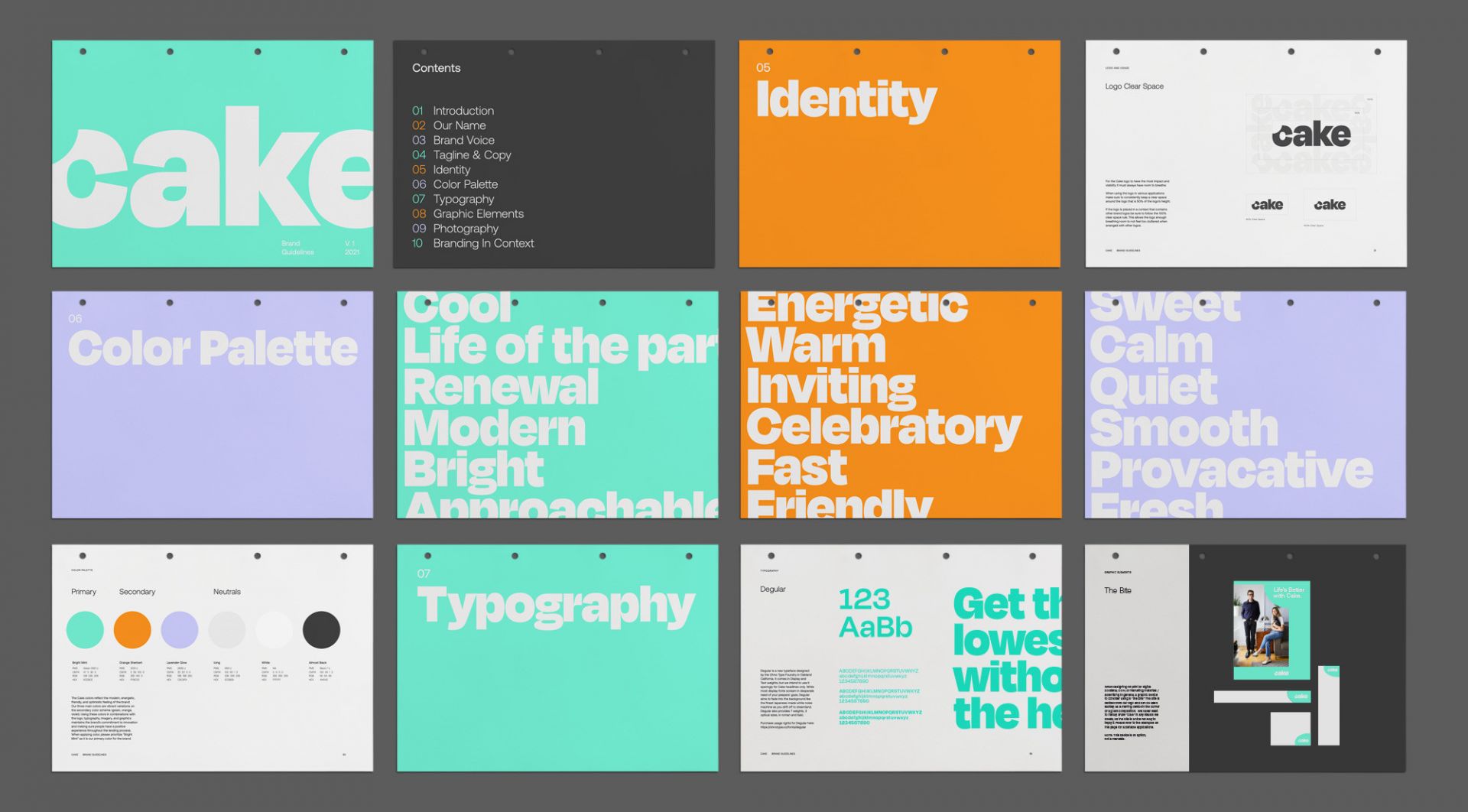Viewport: 1468px width, 812px height.
Task: Select Tagline & Copy contents entry
Action: (471, 155)
